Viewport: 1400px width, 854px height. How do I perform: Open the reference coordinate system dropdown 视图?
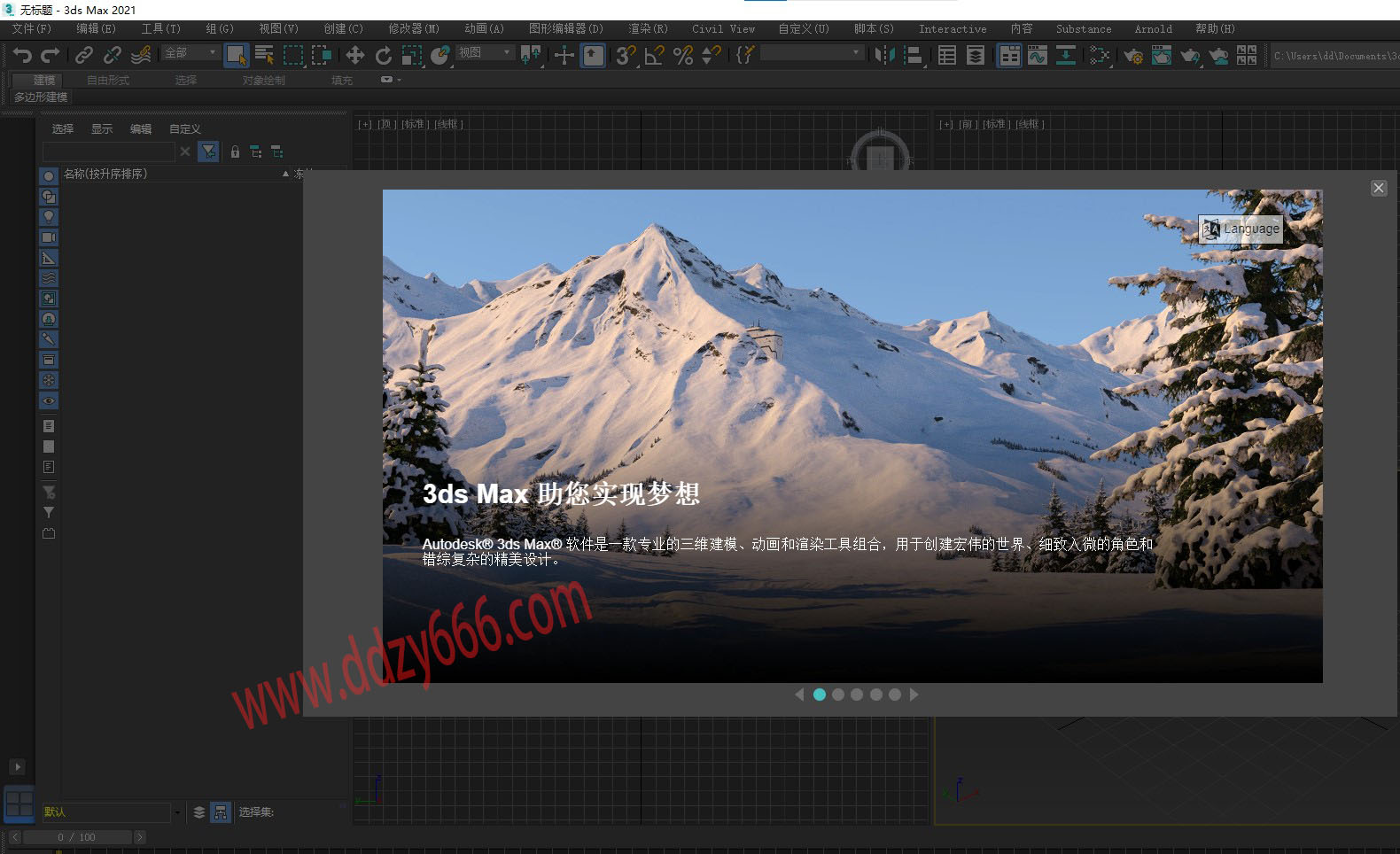pos(485,53)
